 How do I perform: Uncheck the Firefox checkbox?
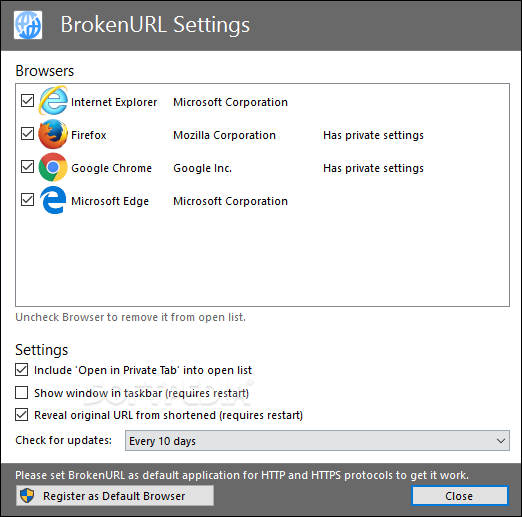27,133
